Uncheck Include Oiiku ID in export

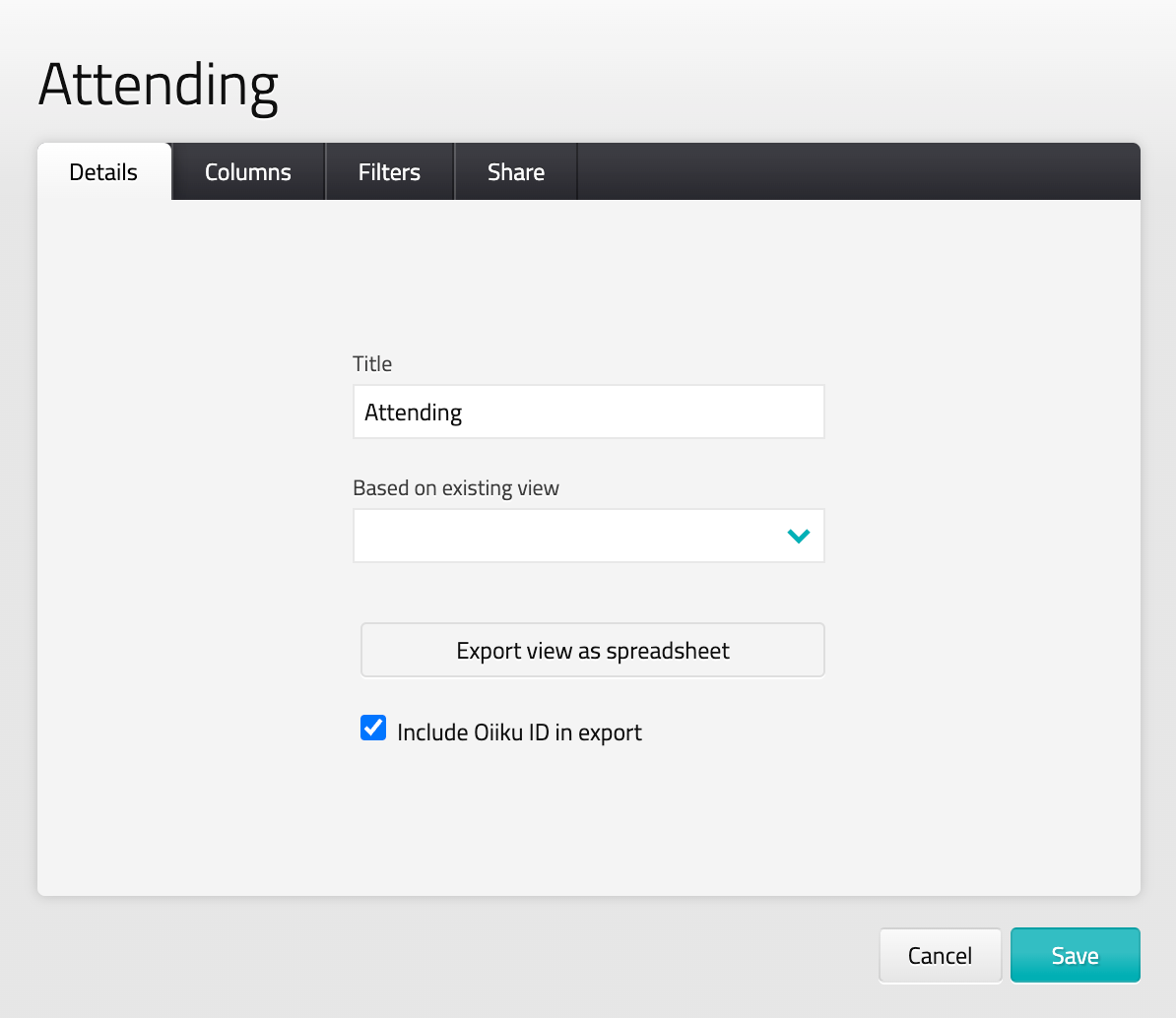pyautogui.click(x=373, y=729)
